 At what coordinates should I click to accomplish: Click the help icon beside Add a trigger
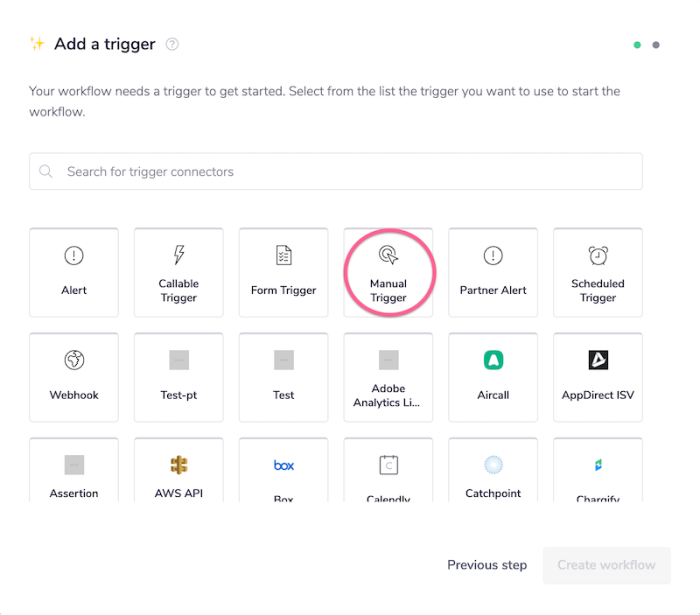tap(173, 44)
